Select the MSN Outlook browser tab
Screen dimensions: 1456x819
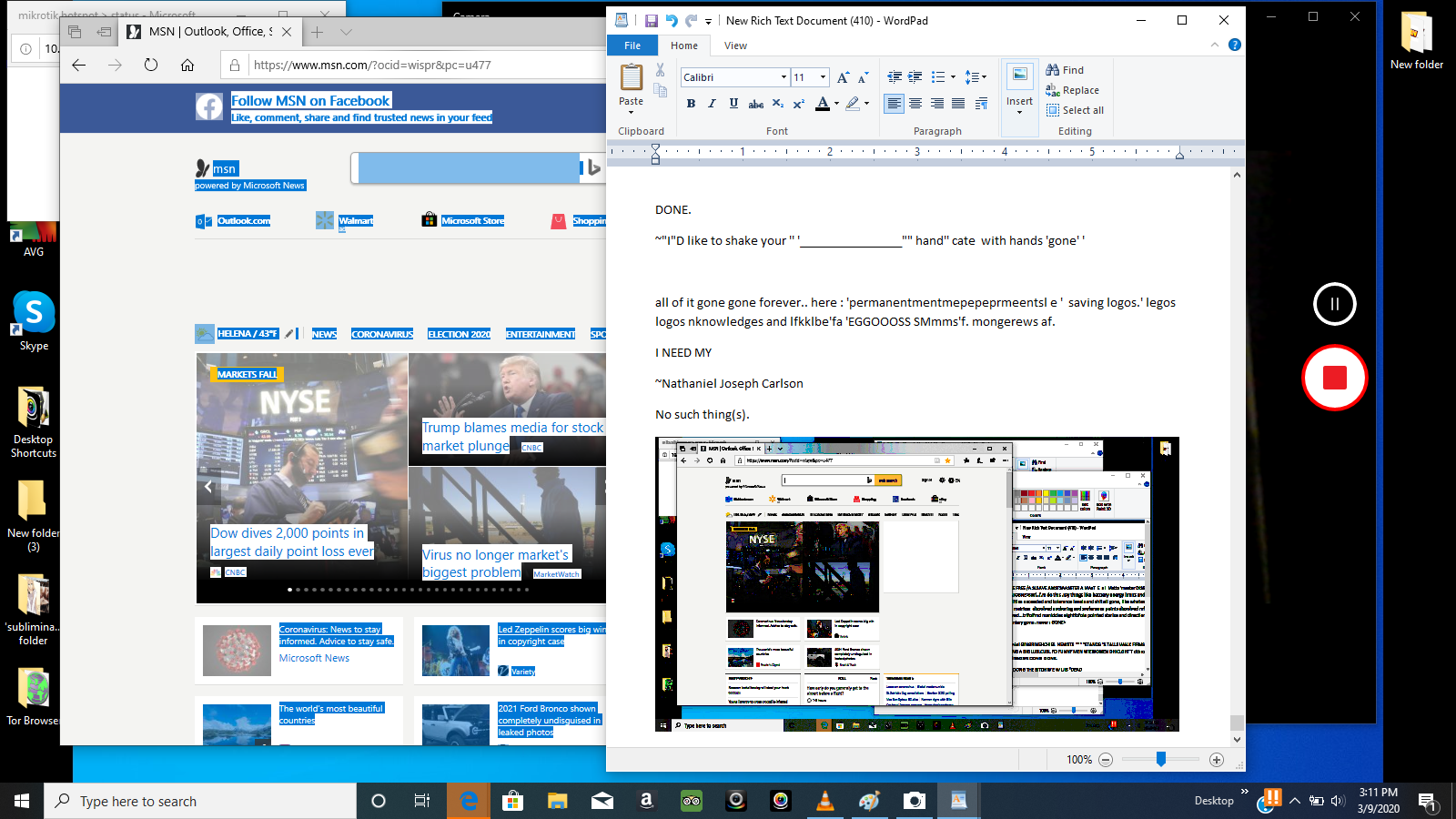pos(209,31)
